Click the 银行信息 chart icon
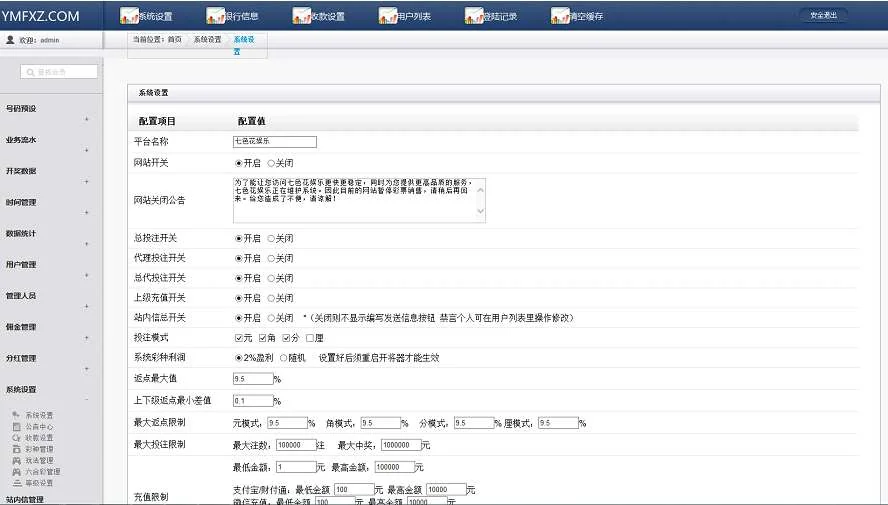The image size is (888, 505). coord(215,16)
